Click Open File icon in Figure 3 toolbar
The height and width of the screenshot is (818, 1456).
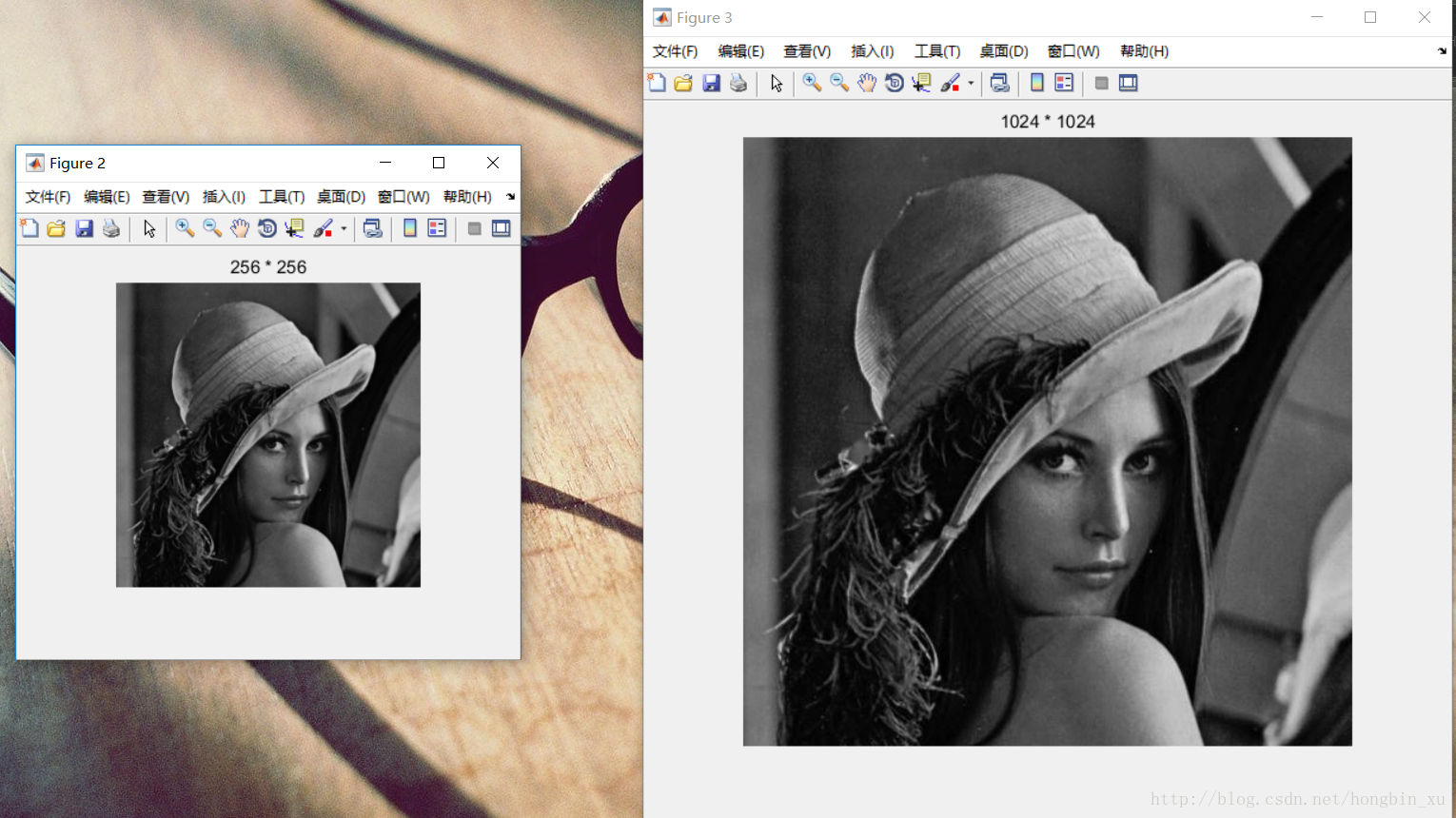click(683, 84)
